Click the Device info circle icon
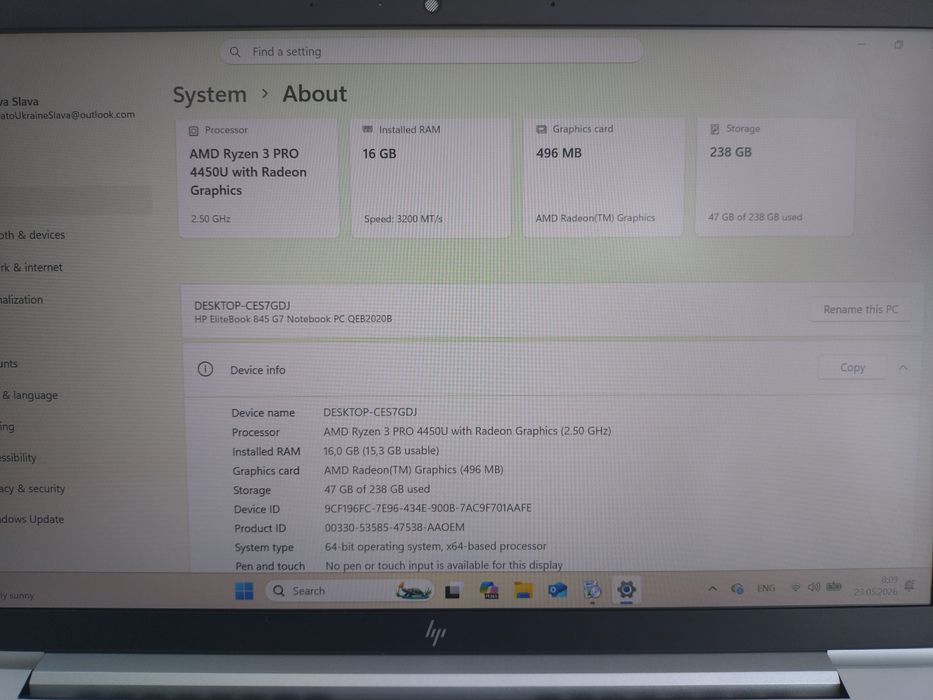This screenshot has height=700, width=933. 205,370
